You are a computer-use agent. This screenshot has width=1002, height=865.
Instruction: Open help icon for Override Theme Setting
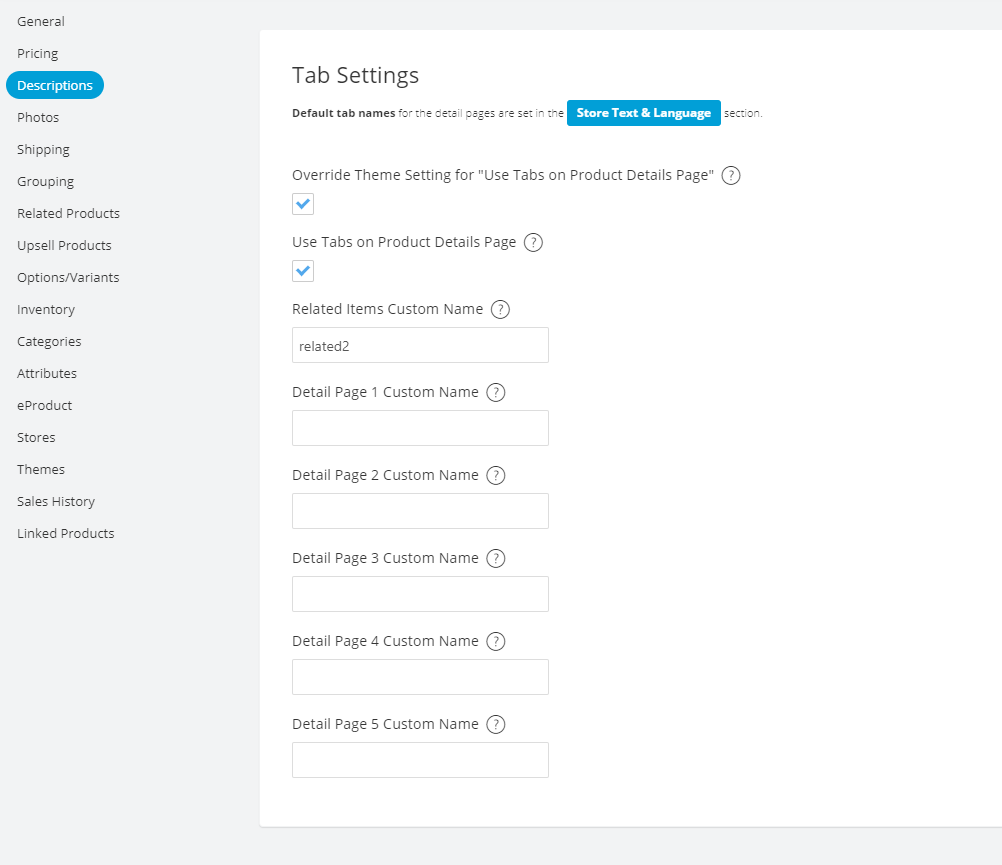(730, 175)
